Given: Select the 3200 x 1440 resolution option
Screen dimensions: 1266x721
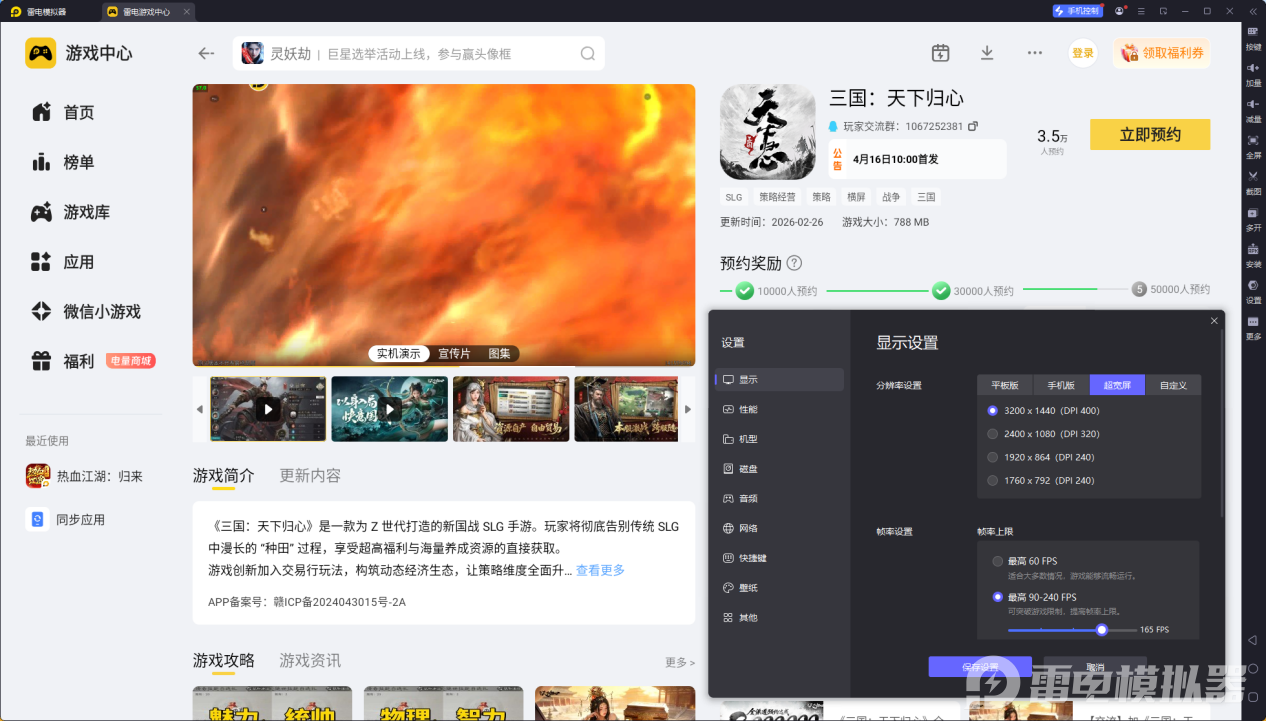Looking at the screenshot, I should [x=1043, y=410].
